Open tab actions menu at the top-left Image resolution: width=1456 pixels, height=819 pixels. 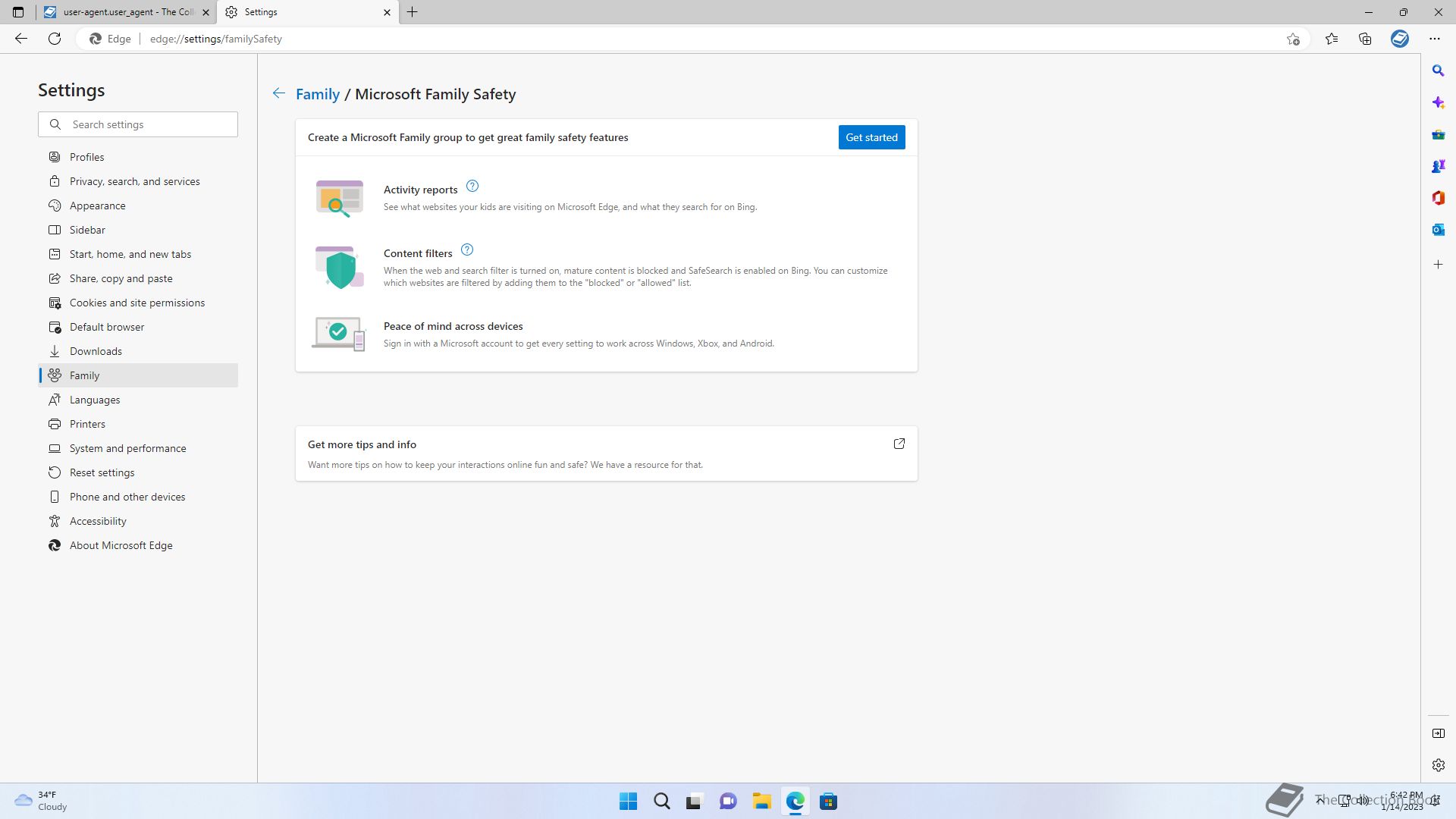coord(18,12)
